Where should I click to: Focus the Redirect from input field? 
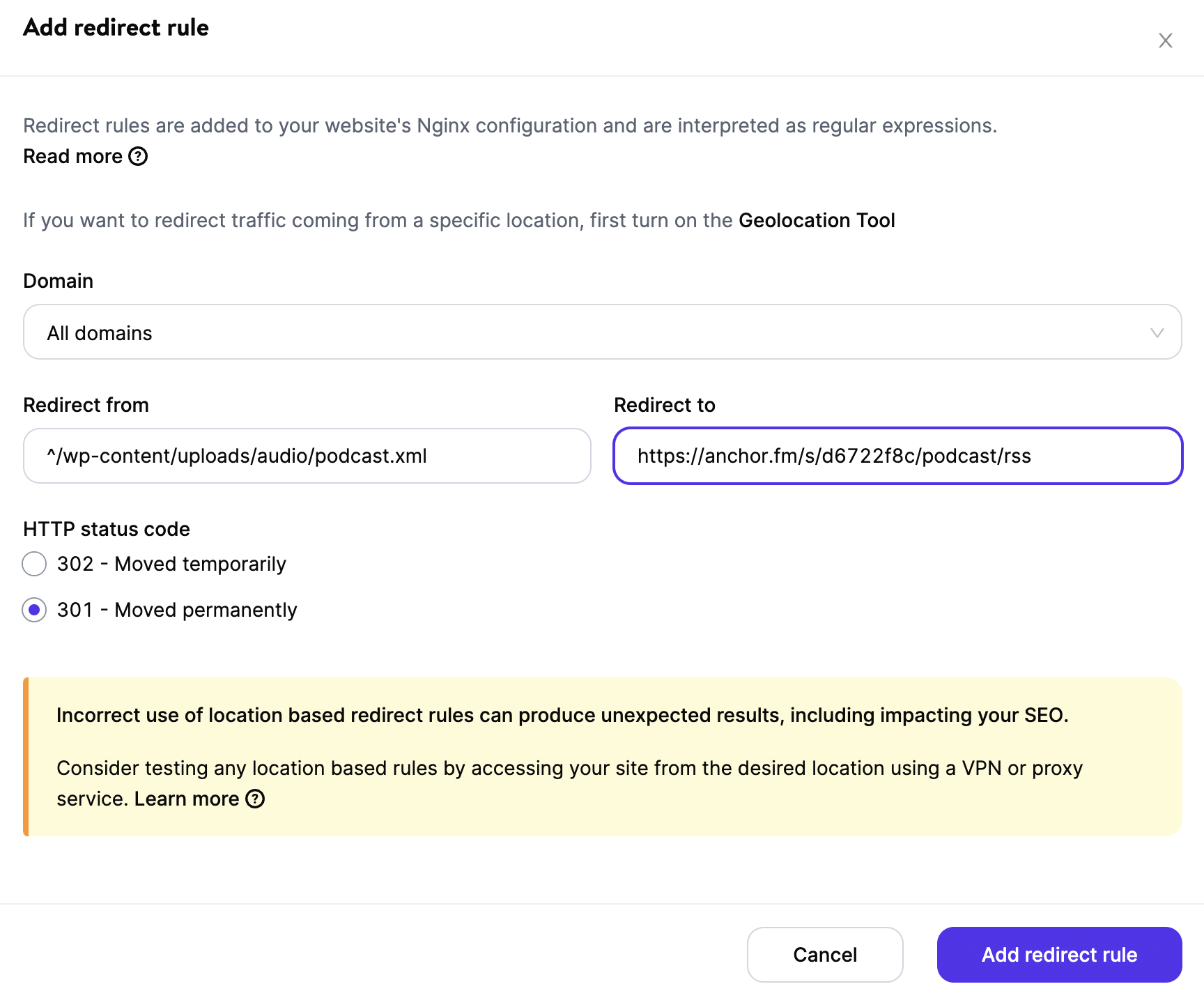(307, 456)
